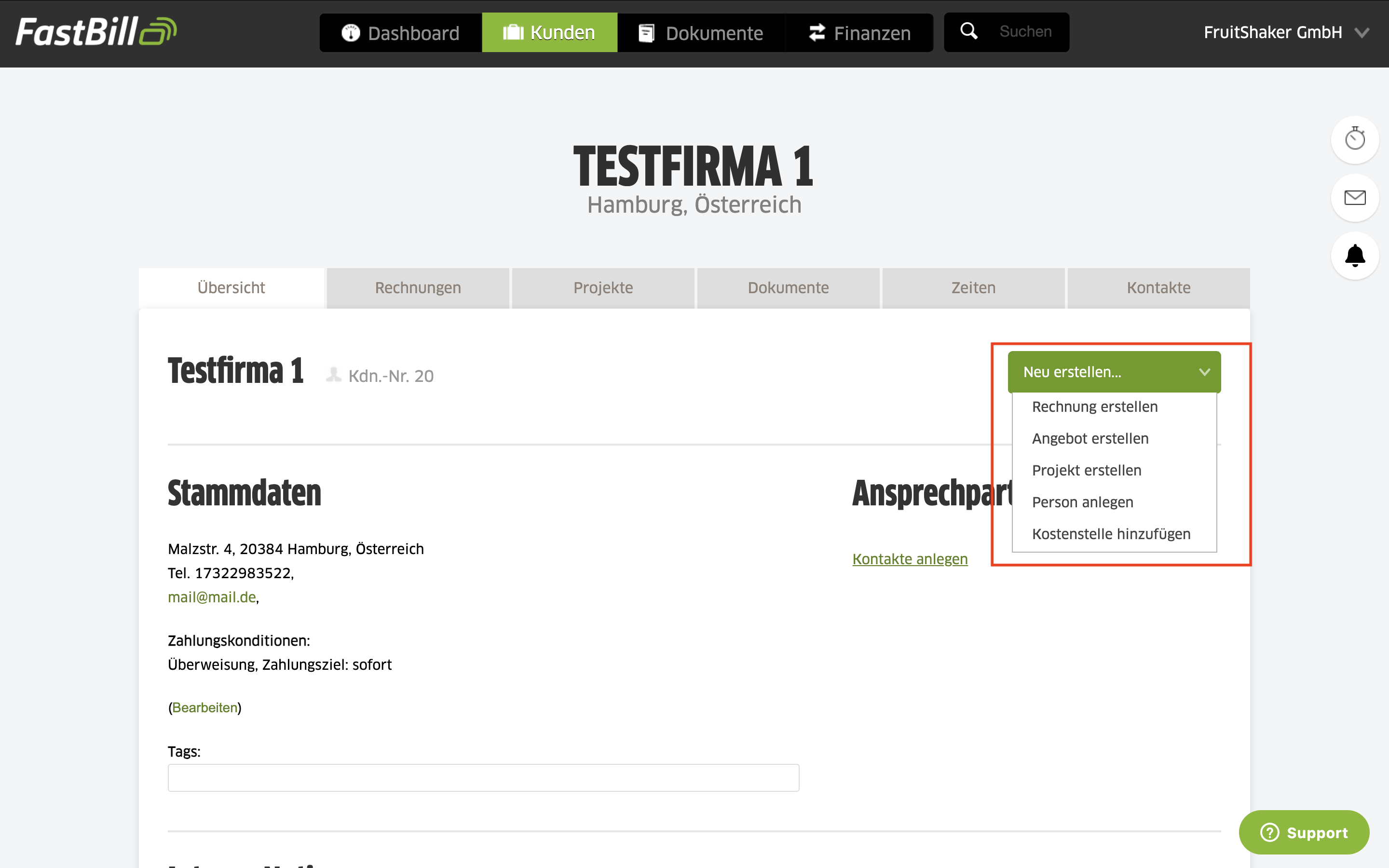This screenshot has width=1389, height=868.
Task: Open the Dokumente main navigation item
Action: click(701, 33)
